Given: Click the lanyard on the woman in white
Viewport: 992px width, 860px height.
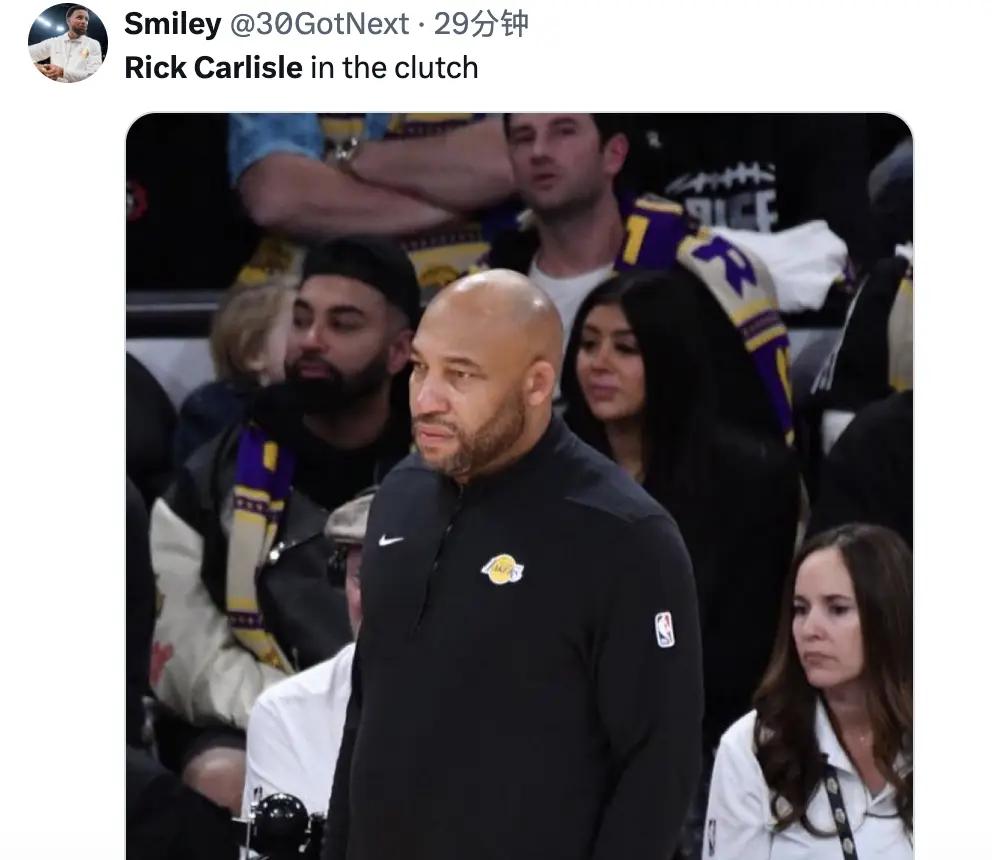Looking at the screenshot, I should tap(836, 804).
